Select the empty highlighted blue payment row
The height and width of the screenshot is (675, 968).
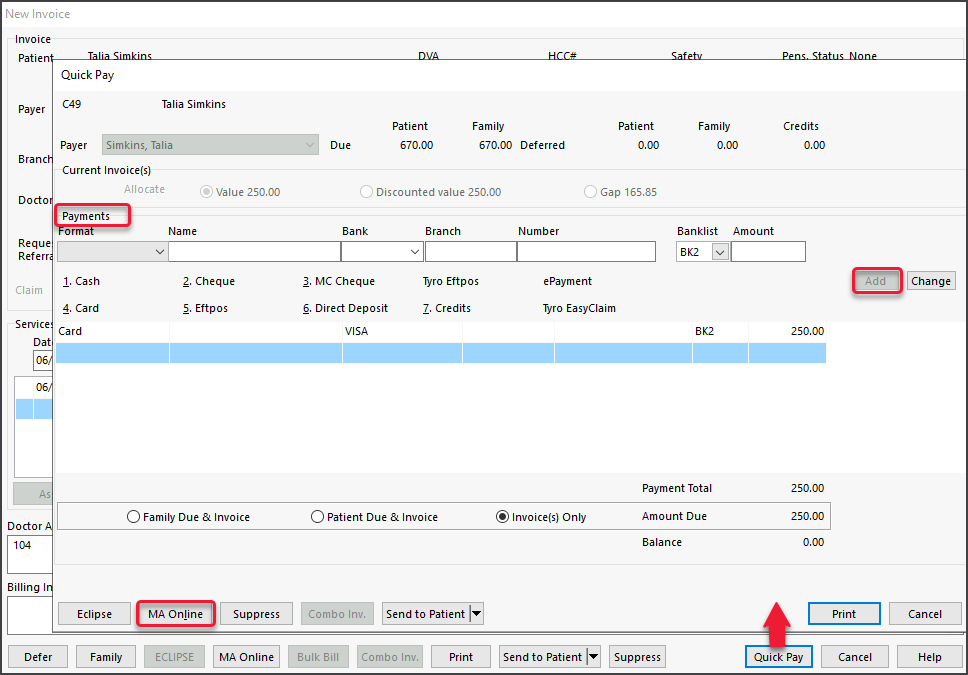click(x=441, y=353)
